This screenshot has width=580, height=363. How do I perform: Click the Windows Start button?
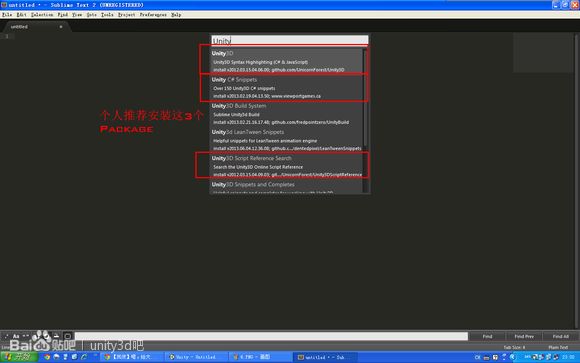click(19, 357)
